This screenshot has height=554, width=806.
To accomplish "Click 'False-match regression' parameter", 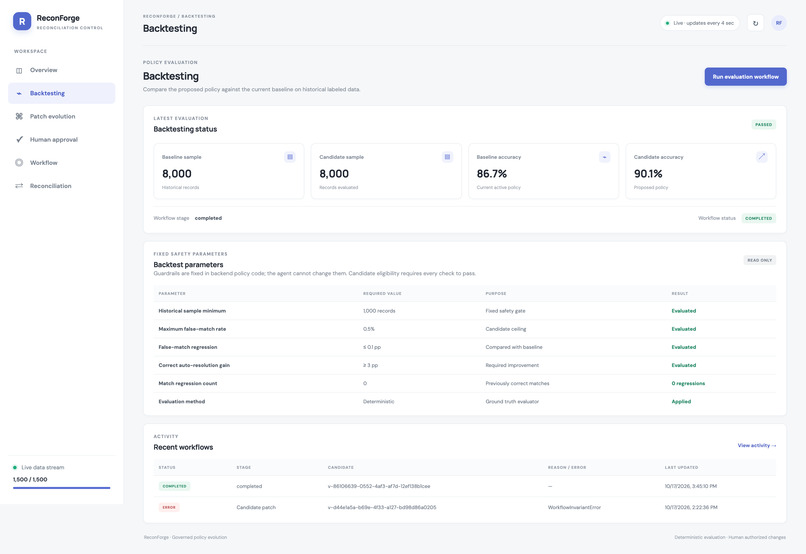I will [x=188, y=347].
